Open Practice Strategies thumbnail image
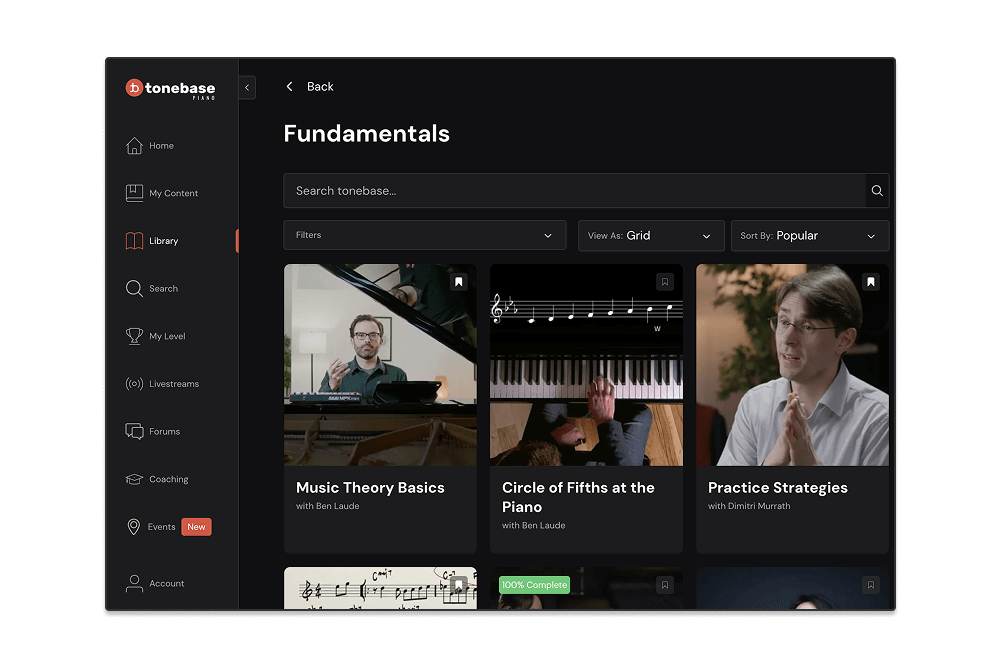The height and width of the screenshot is (667, 1000). (792, 365)
